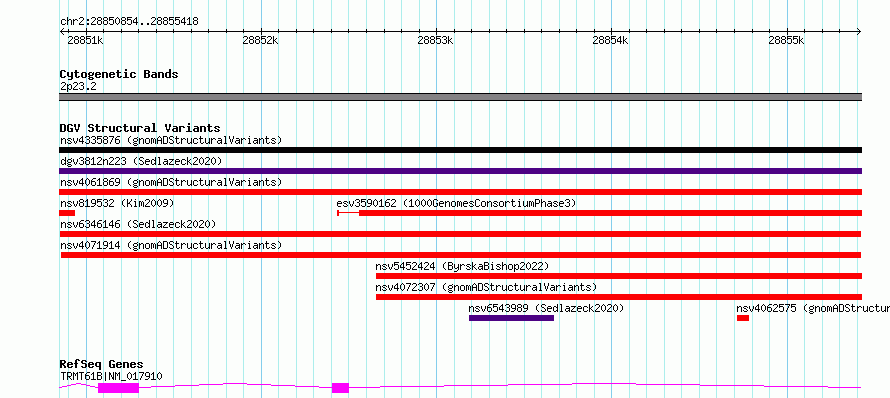Click the 28852k ruler tick label
Viewport: 890px width, 398px height.
point(261,40)
